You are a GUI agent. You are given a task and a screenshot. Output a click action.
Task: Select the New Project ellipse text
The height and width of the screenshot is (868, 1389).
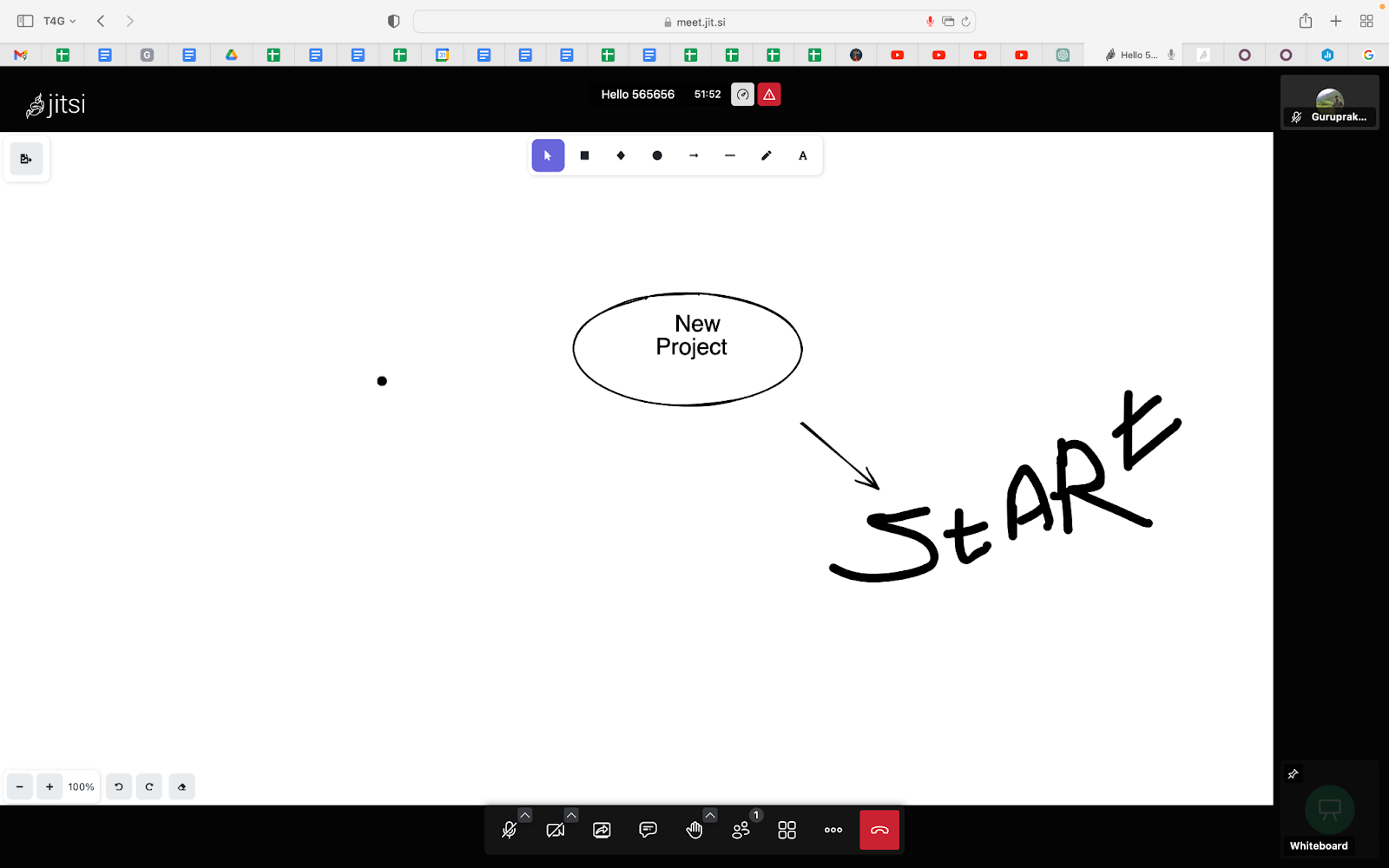pos(692,335)
